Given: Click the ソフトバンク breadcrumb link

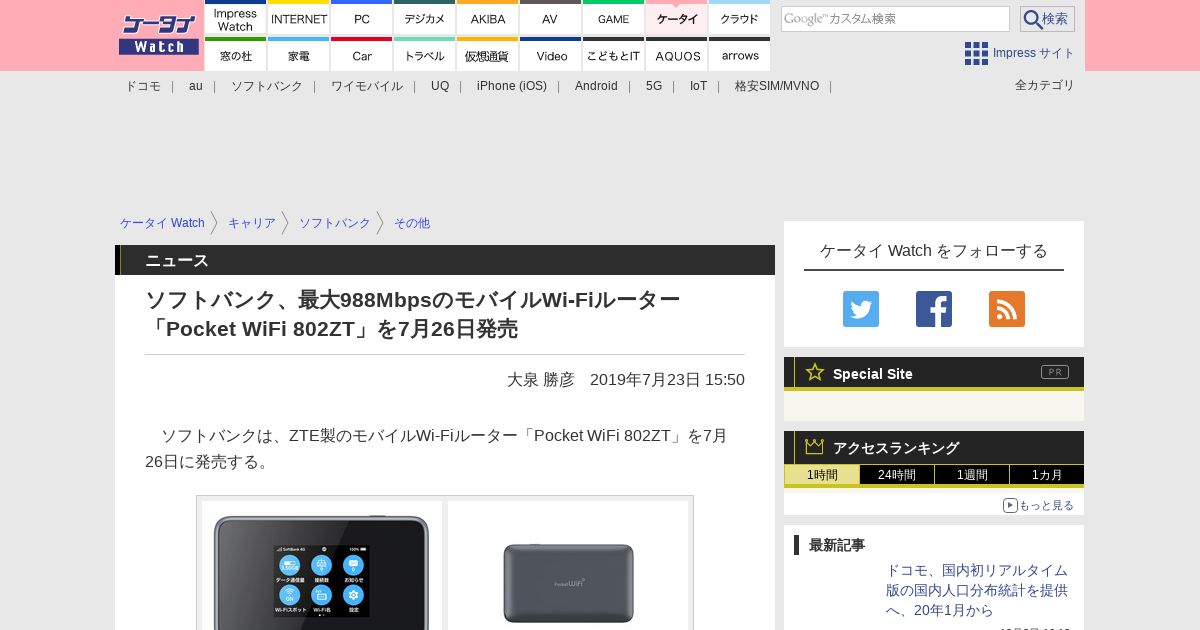Looking at the screenshot, I should coord(335,223).
